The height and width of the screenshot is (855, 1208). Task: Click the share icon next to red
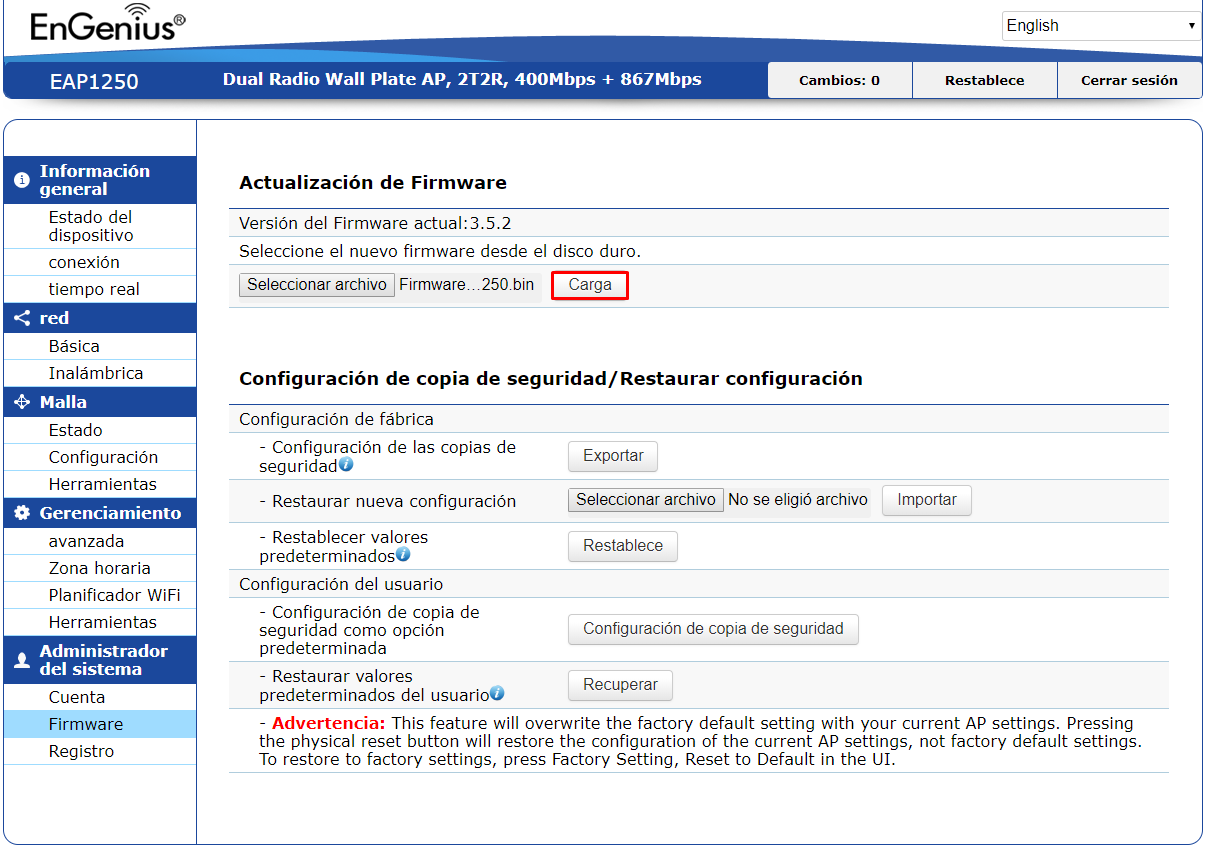[22, 318]
